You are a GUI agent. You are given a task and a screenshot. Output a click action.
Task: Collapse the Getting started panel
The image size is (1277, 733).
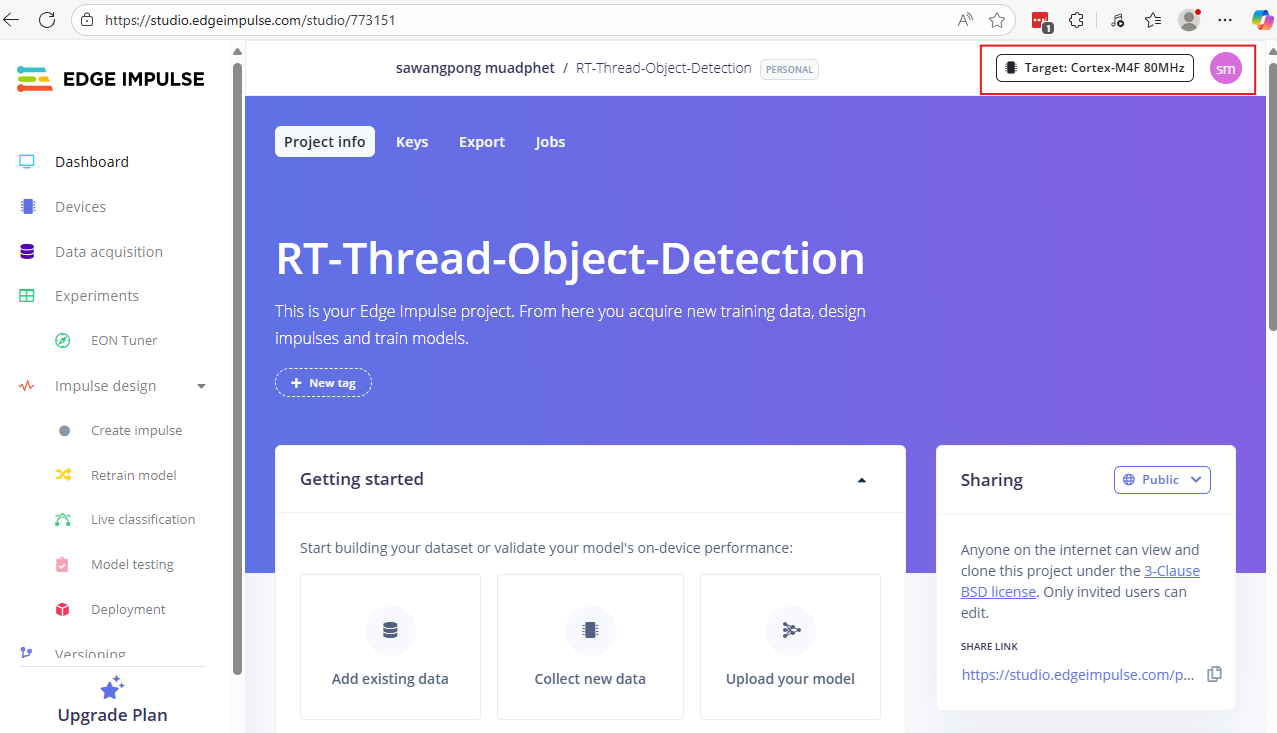[862, 480]
